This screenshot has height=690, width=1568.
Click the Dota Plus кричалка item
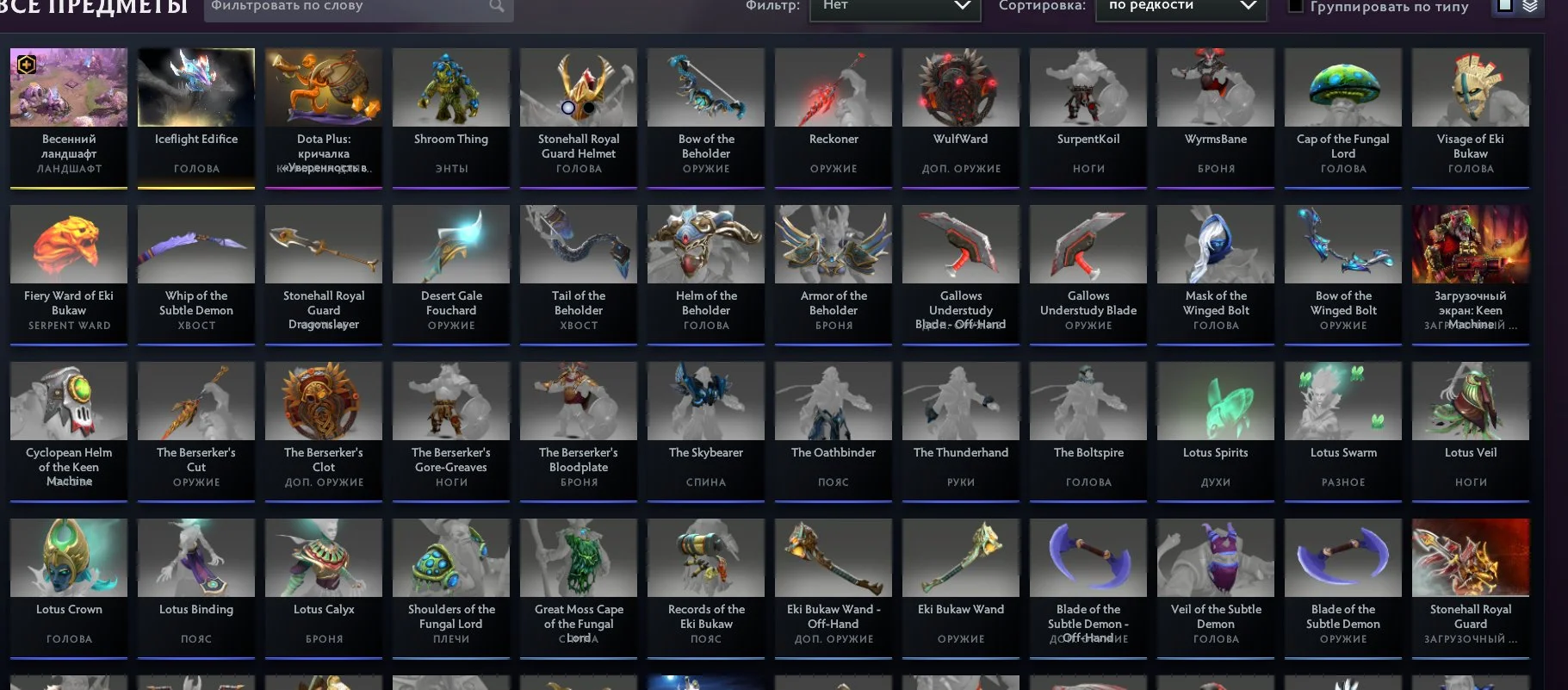(x=324, y=117)
